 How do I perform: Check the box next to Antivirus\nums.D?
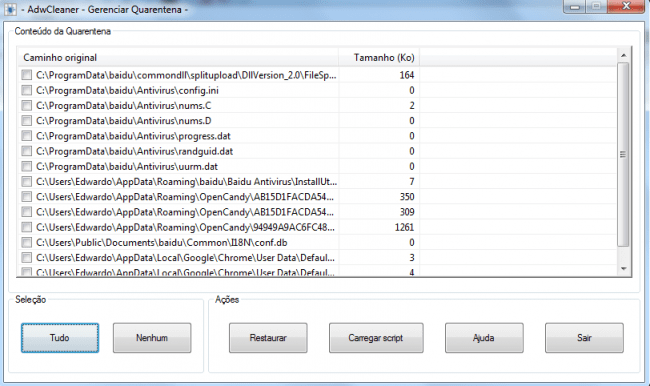(x=27, y=121)
